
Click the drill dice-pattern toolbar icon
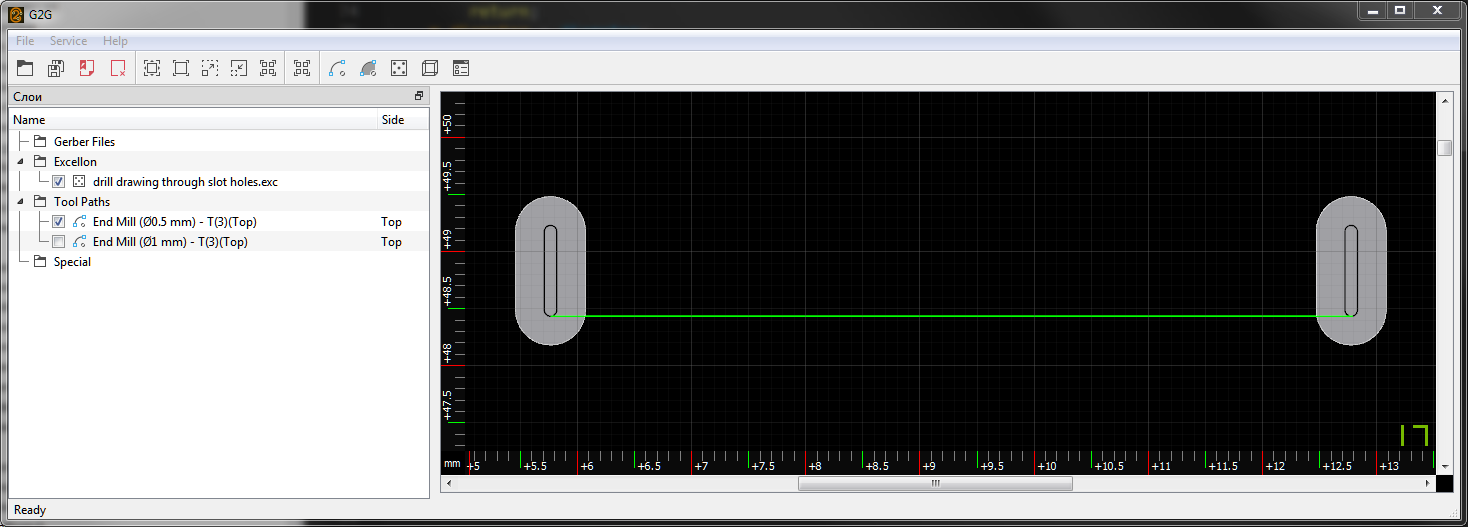[x=399, y=68]
